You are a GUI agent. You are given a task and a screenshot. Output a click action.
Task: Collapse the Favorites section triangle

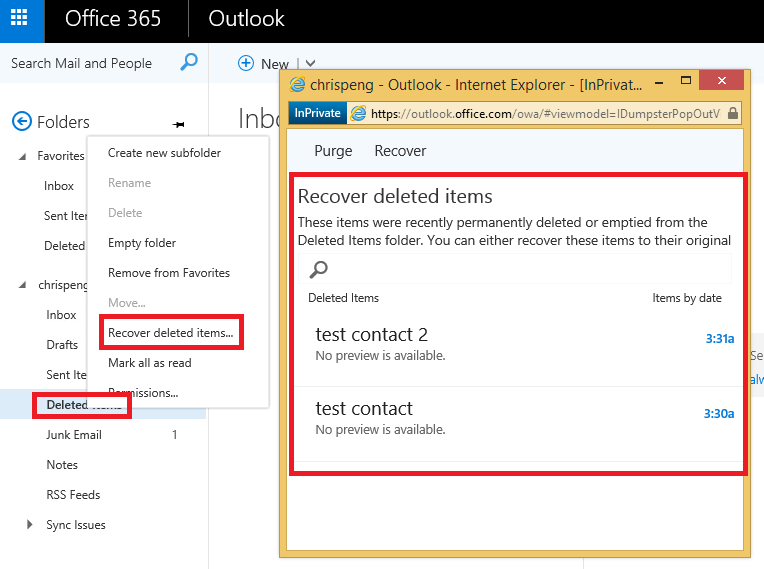(22, 156)
